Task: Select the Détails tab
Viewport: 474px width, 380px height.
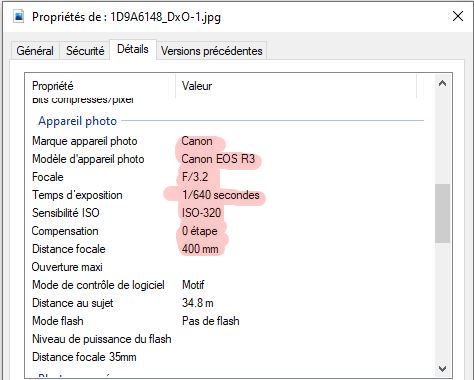Action: pyautogui.click(x=133, y=49)
